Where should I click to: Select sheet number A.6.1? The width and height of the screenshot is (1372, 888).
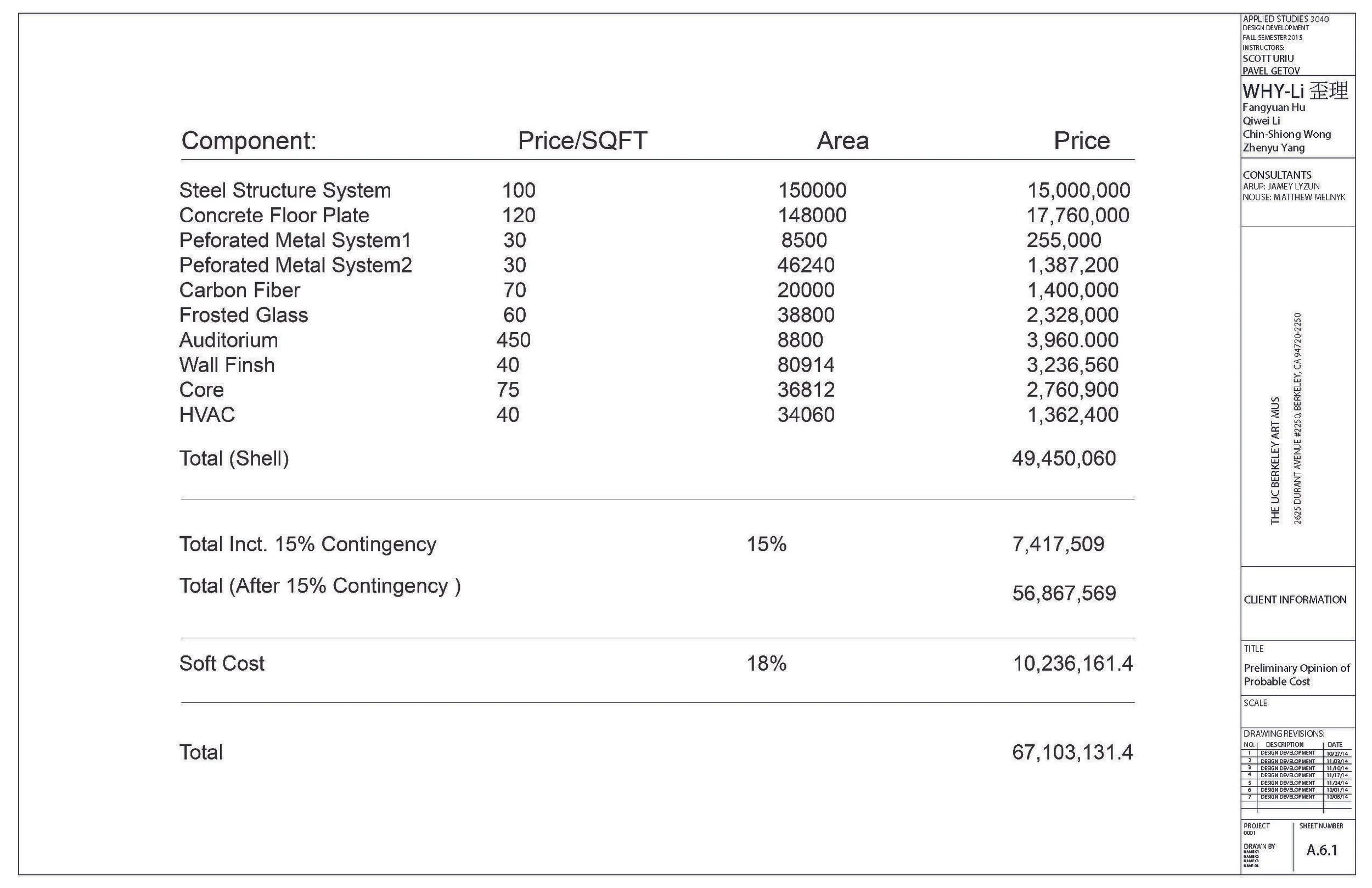pyautogui.click(x=1322, y=850)
